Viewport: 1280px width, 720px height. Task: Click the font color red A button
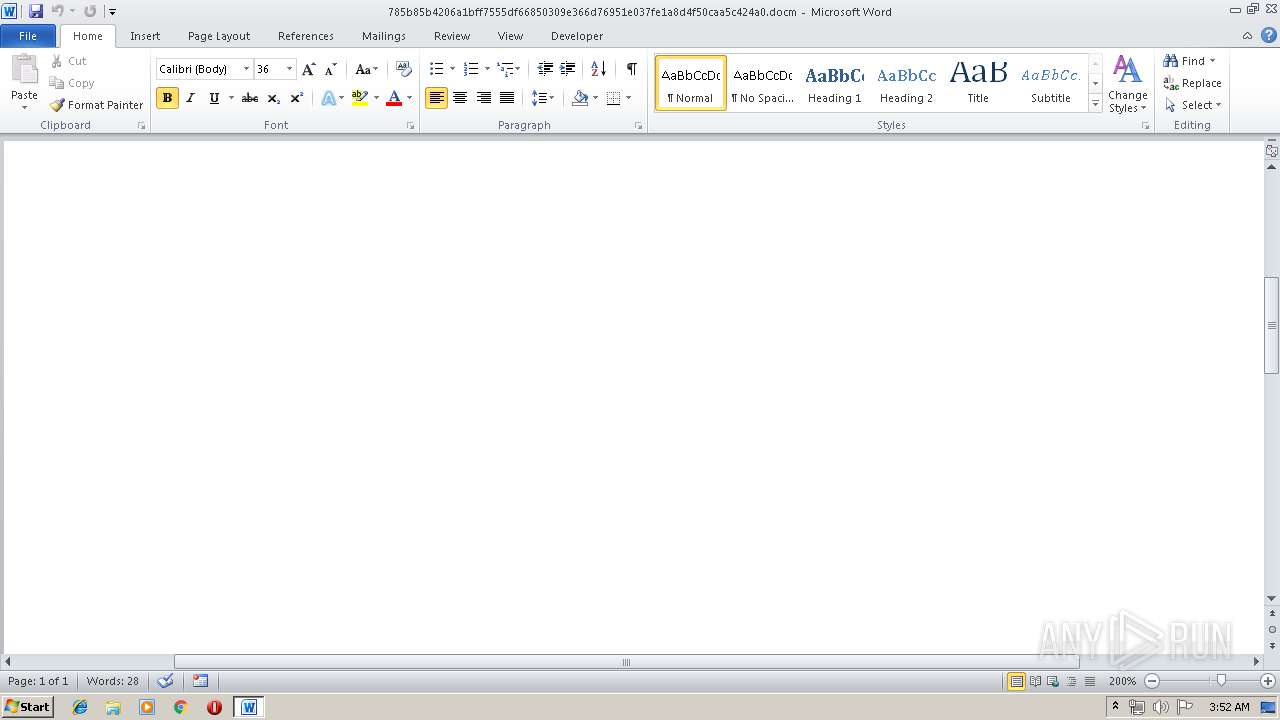[x=394, y=98]
